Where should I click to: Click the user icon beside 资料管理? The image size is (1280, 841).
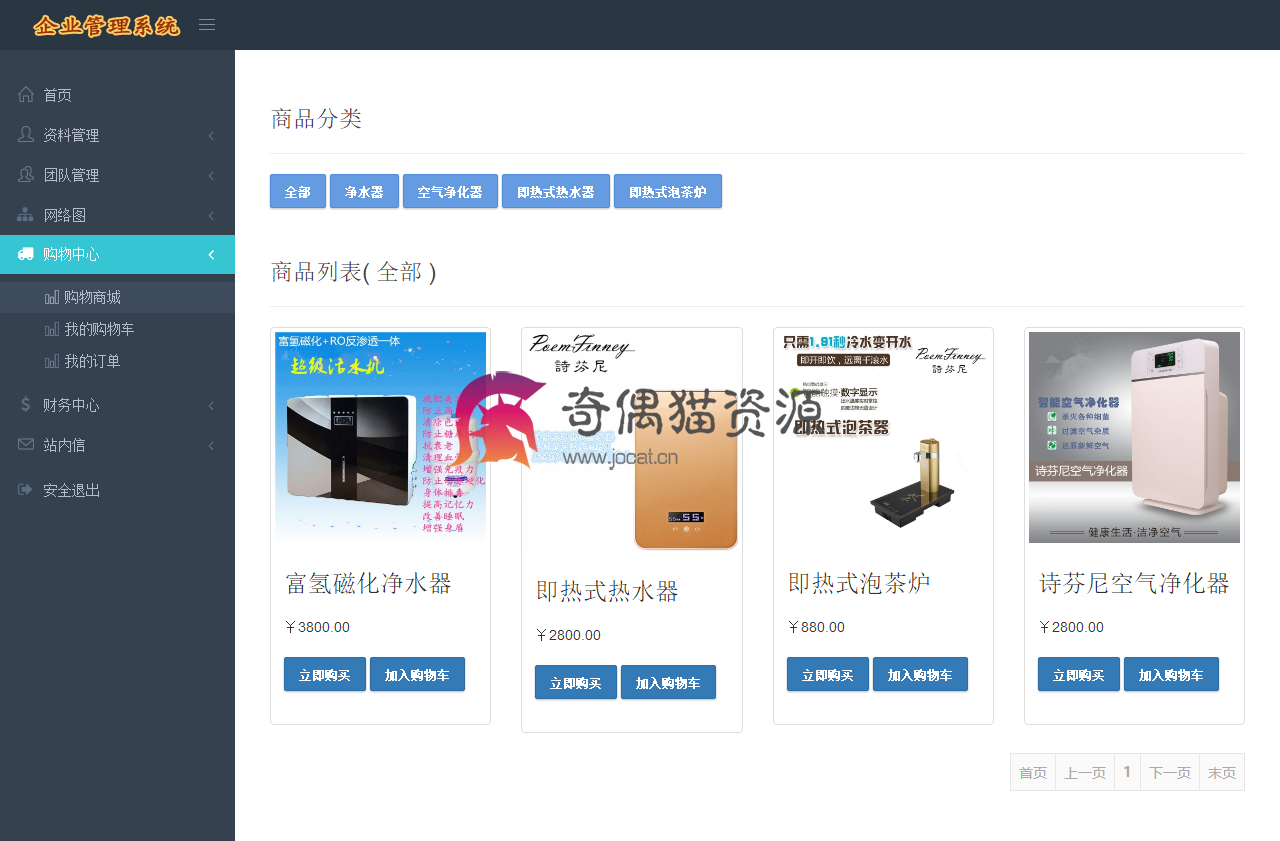point(26,134)
